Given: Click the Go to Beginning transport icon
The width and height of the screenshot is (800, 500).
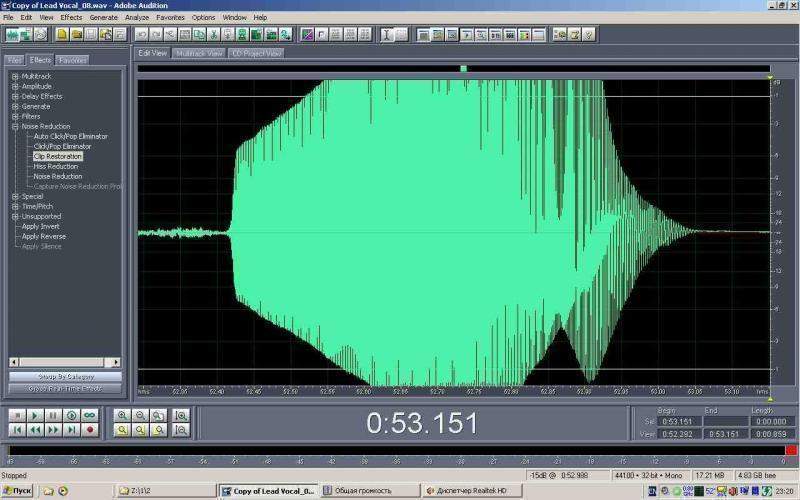Looking at the screenshot, I should [17, 430].
